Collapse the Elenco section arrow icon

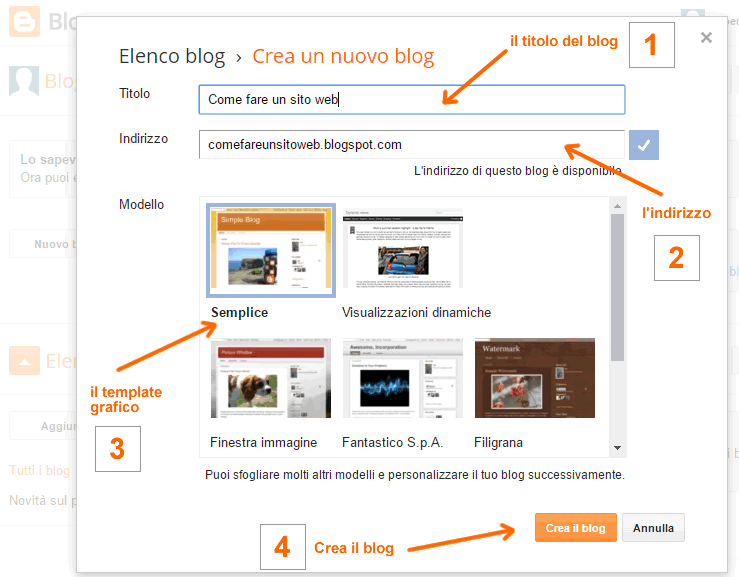25,361
